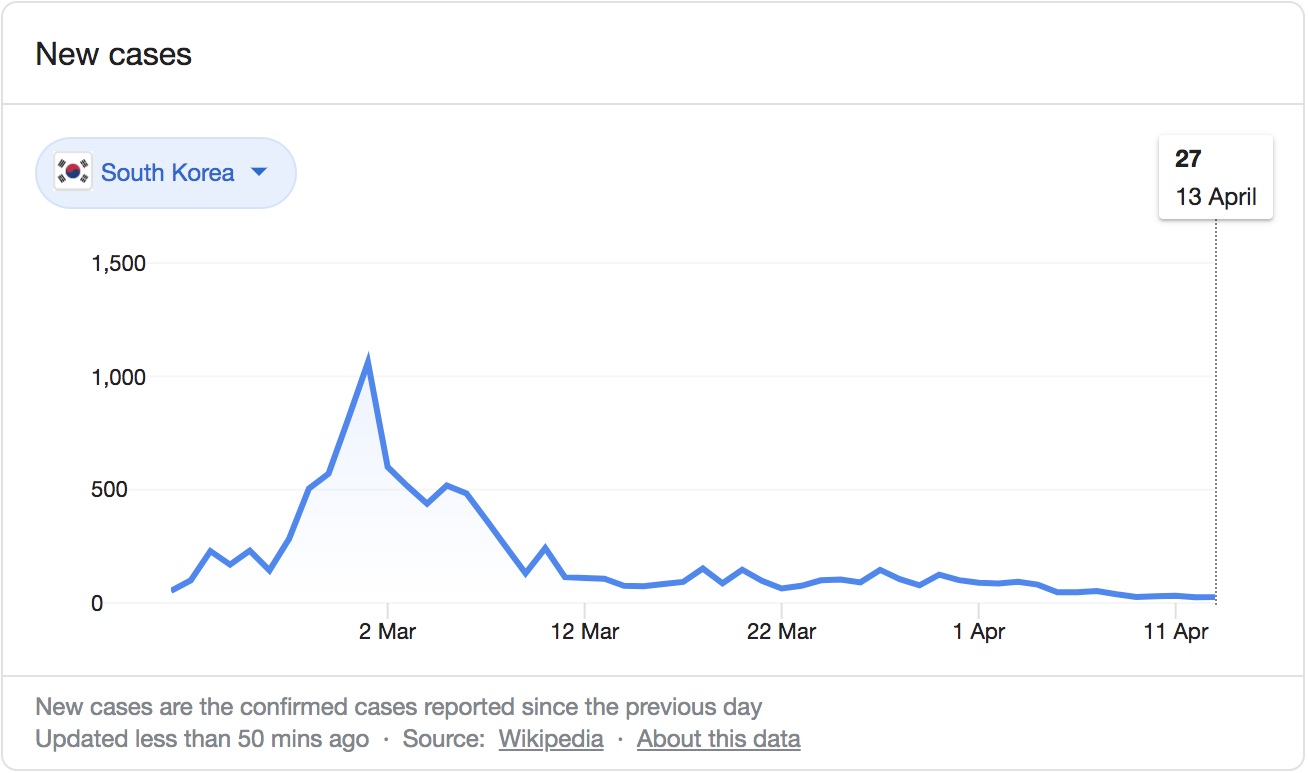Click the South Korea flag icon
The image size is (1309, 773).
pyautogui.click(x=73, y=172)
